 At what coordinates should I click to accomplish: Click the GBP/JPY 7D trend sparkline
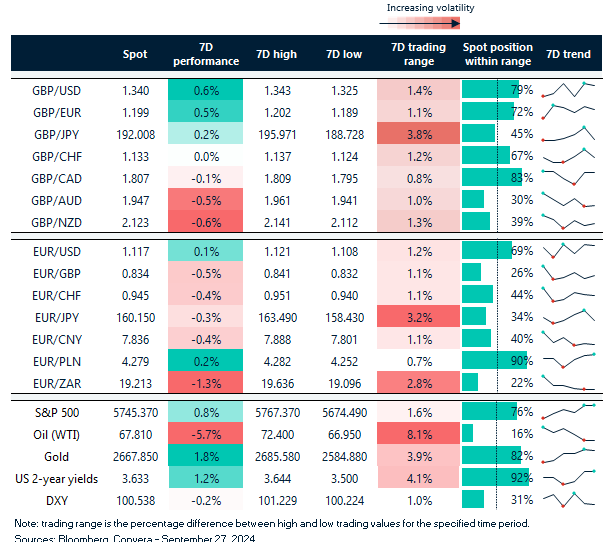(569, 133)
